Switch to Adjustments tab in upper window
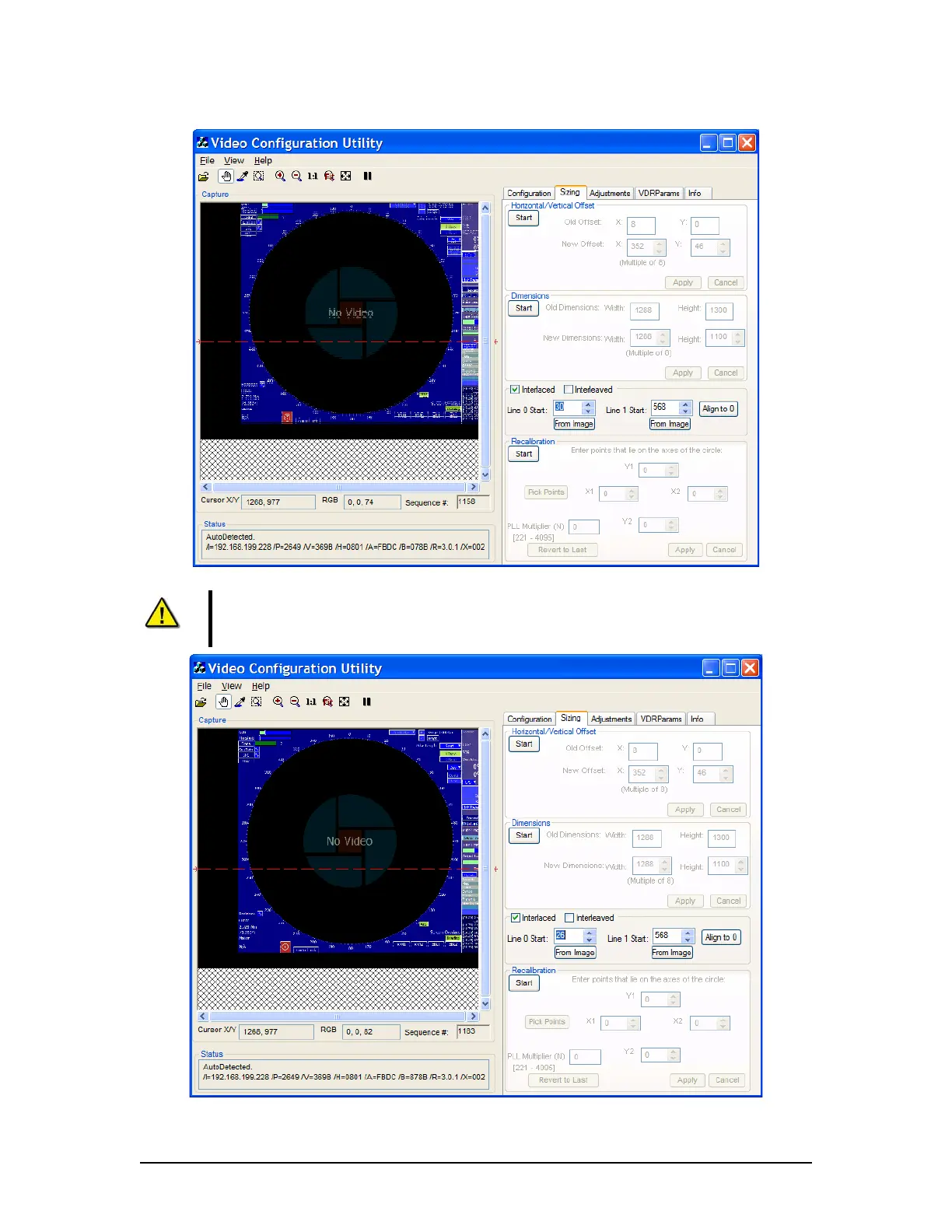952x1232 pixels. pyautogui.click(x=610, y=194)
